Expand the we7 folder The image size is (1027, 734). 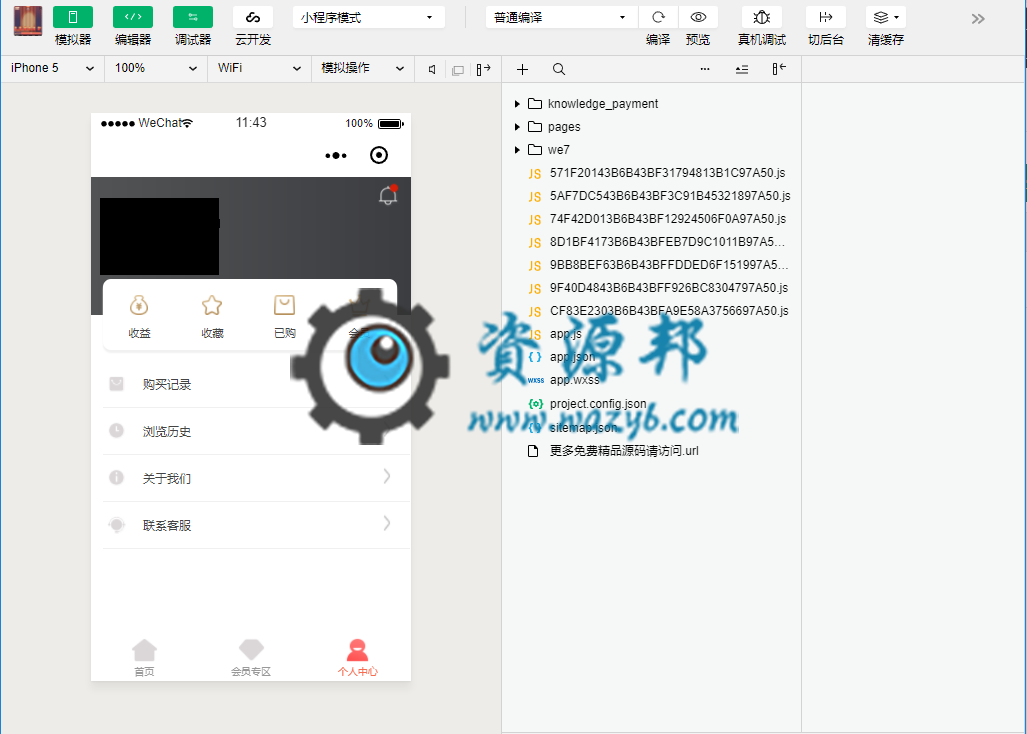[x=517, y=150]
